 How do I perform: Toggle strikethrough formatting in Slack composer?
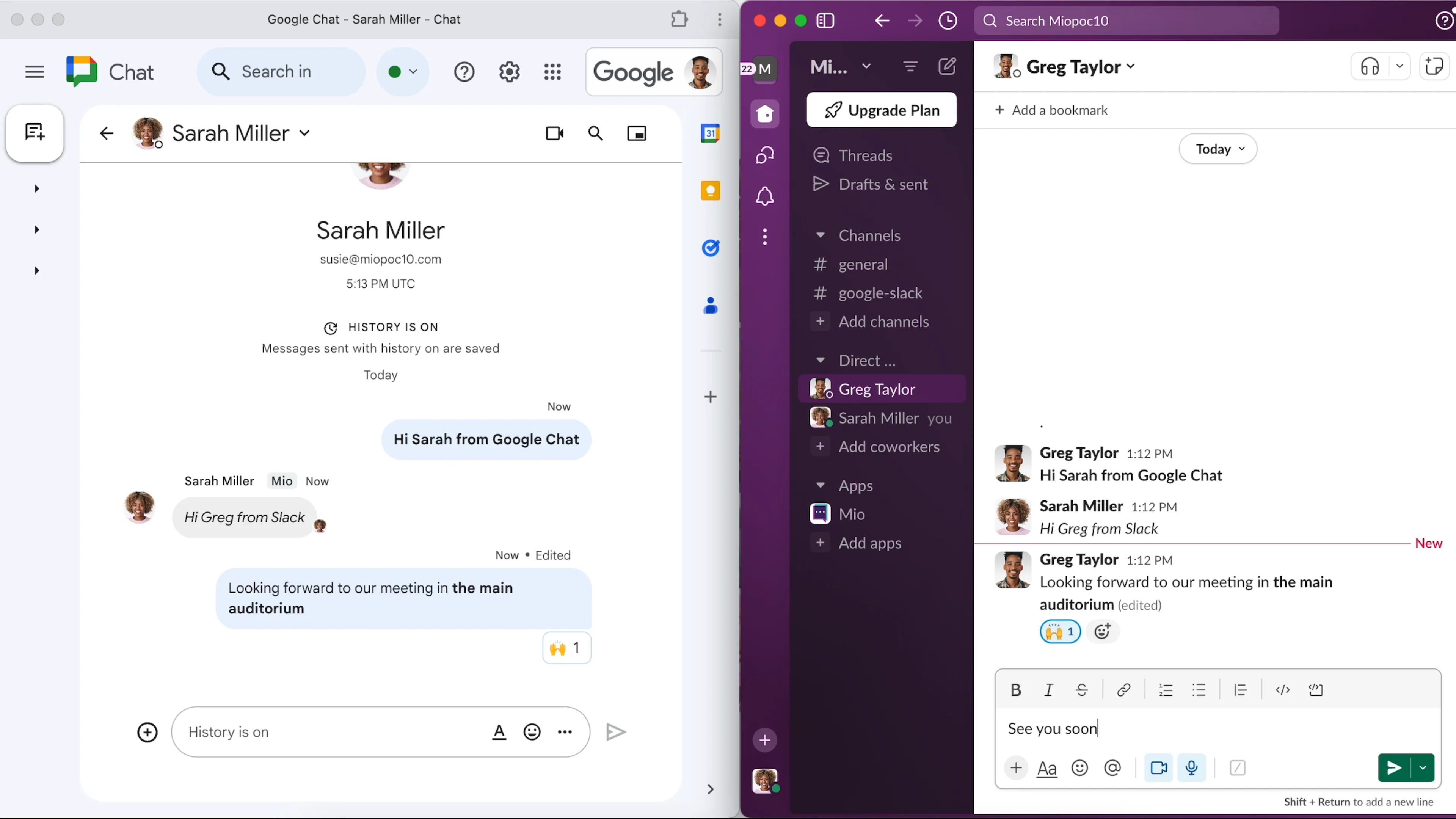(x=1081, y=690)
